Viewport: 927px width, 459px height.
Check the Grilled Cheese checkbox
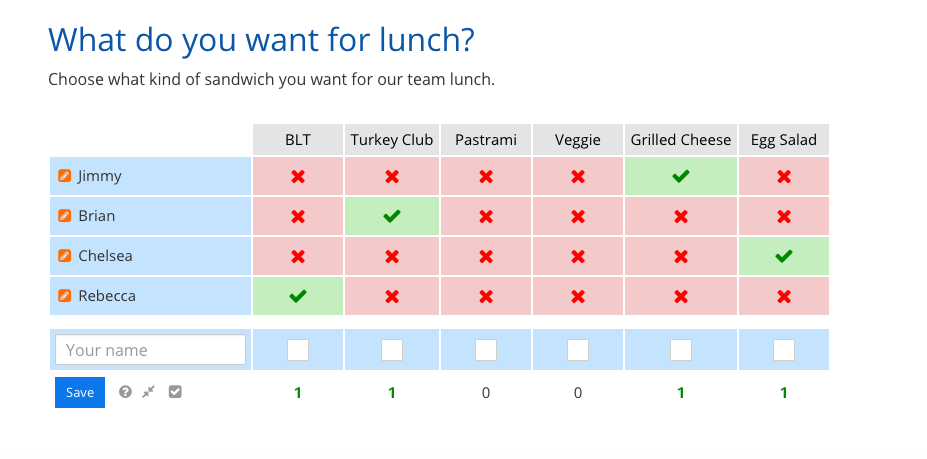pyautogui.click(x=681, y=350)
